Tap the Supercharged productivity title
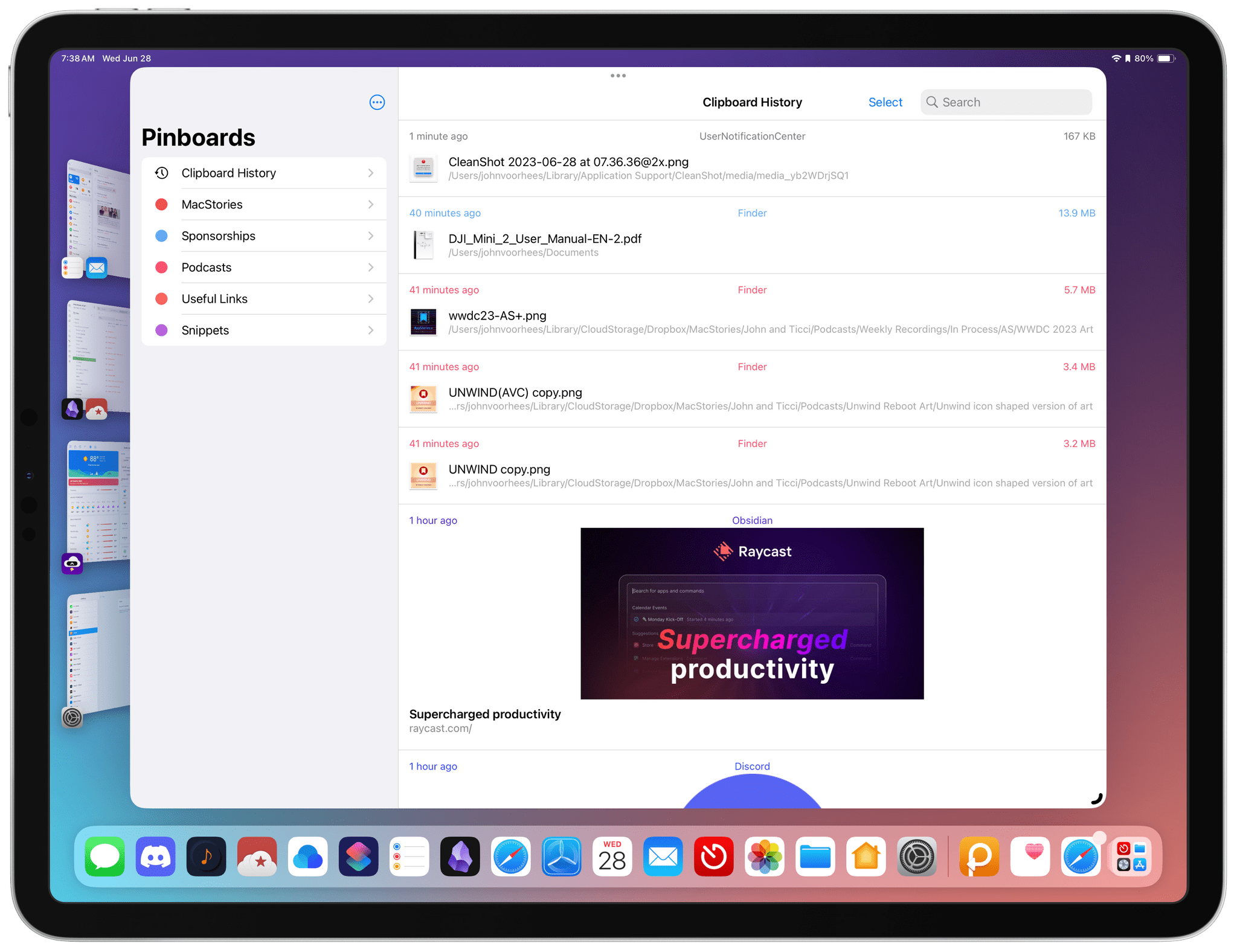The width and height of the screenshot is (1237, 952). click(485, 714)
